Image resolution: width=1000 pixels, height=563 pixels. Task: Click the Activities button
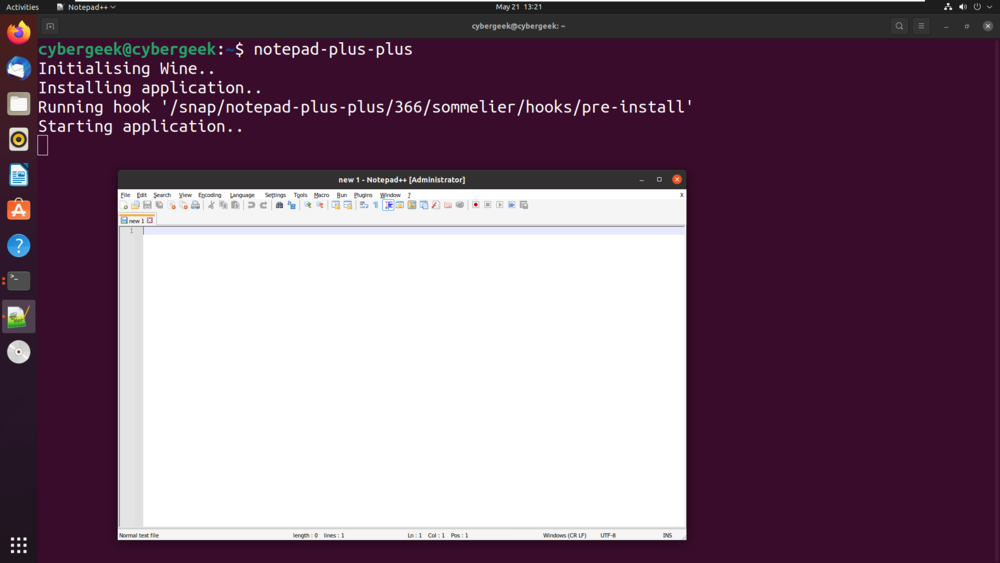[x=22, y=7]
